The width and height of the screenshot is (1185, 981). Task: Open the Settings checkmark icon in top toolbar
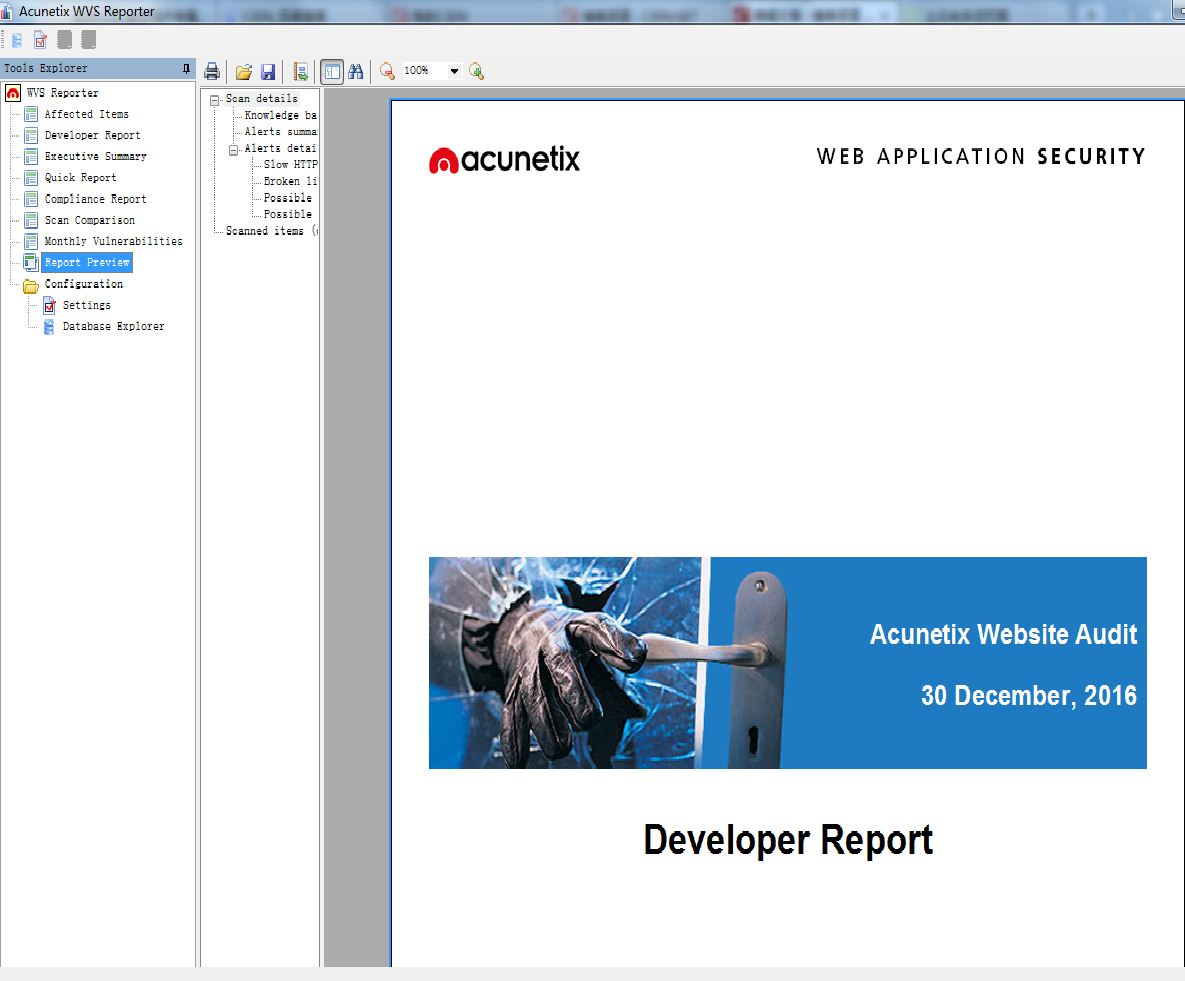(41, 40)
